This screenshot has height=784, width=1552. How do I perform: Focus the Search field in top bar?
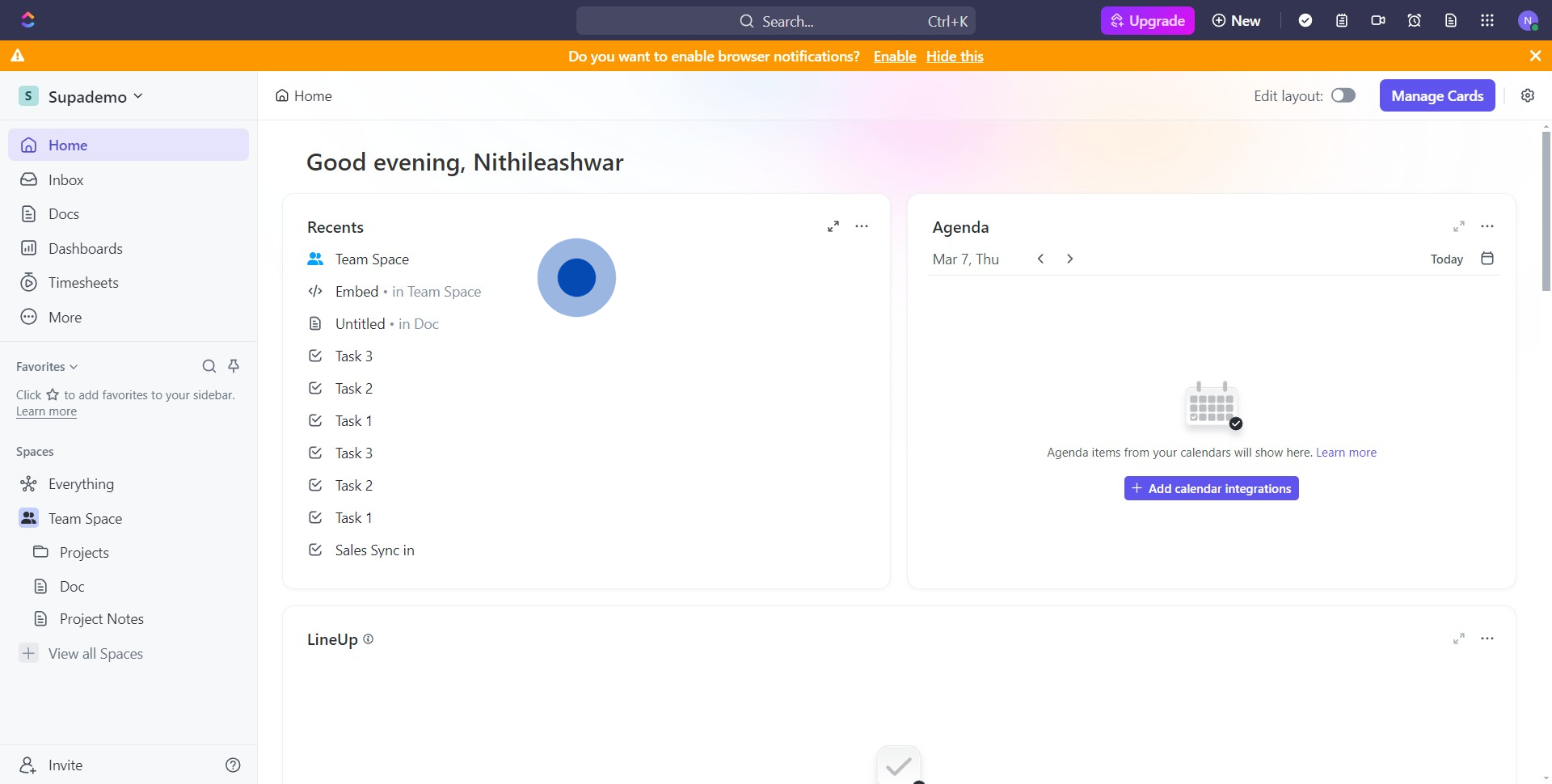(x=775, y=21)
